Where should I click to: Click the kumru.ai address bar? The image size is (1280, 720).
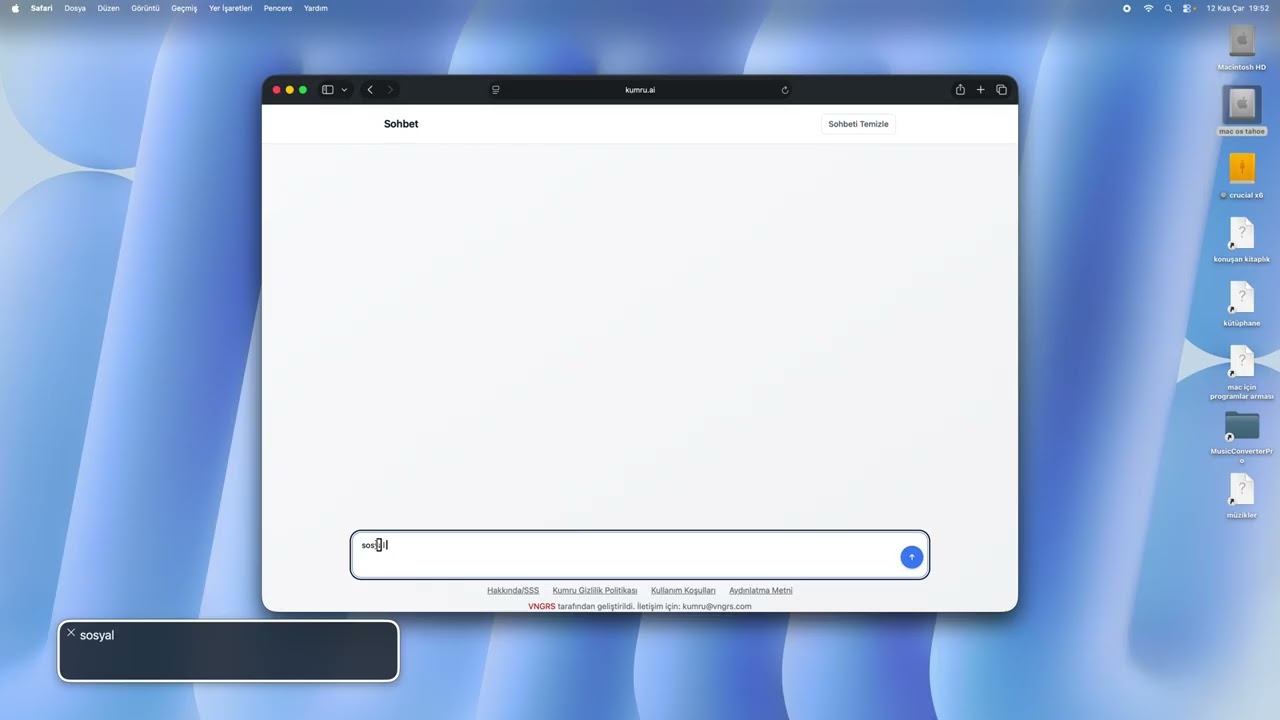click(640, 90)
